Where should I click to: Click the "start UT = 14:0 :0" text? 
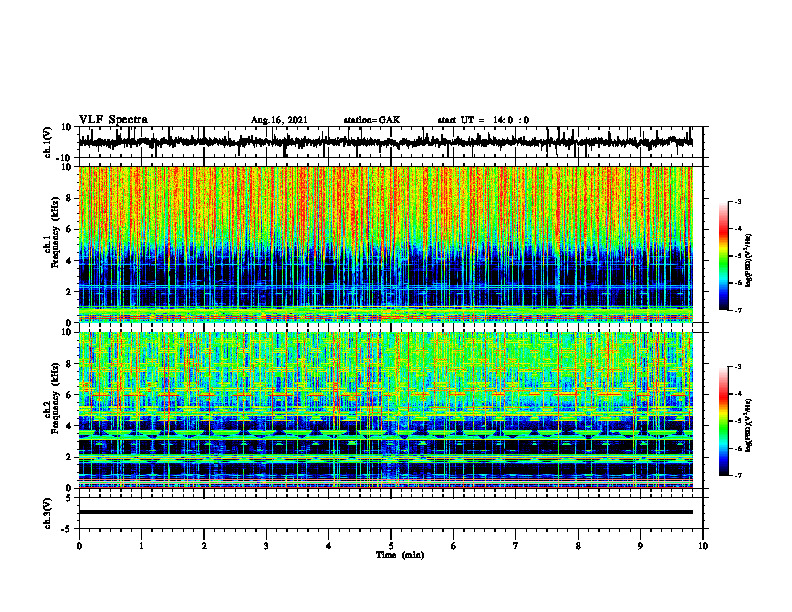[483, 120]
